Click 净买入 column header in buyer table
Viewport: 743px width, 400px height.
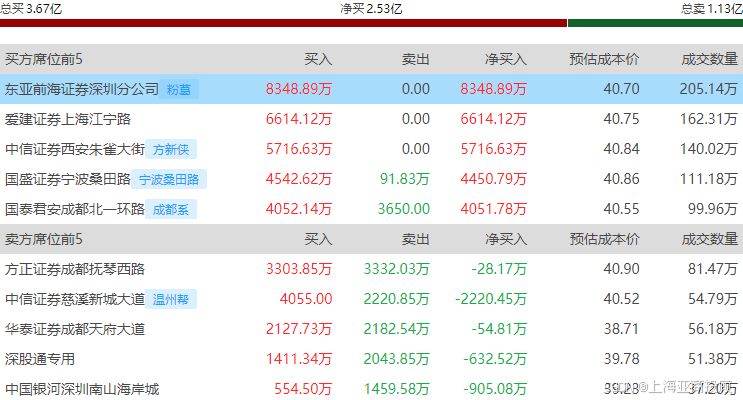(x=506, y=59)
